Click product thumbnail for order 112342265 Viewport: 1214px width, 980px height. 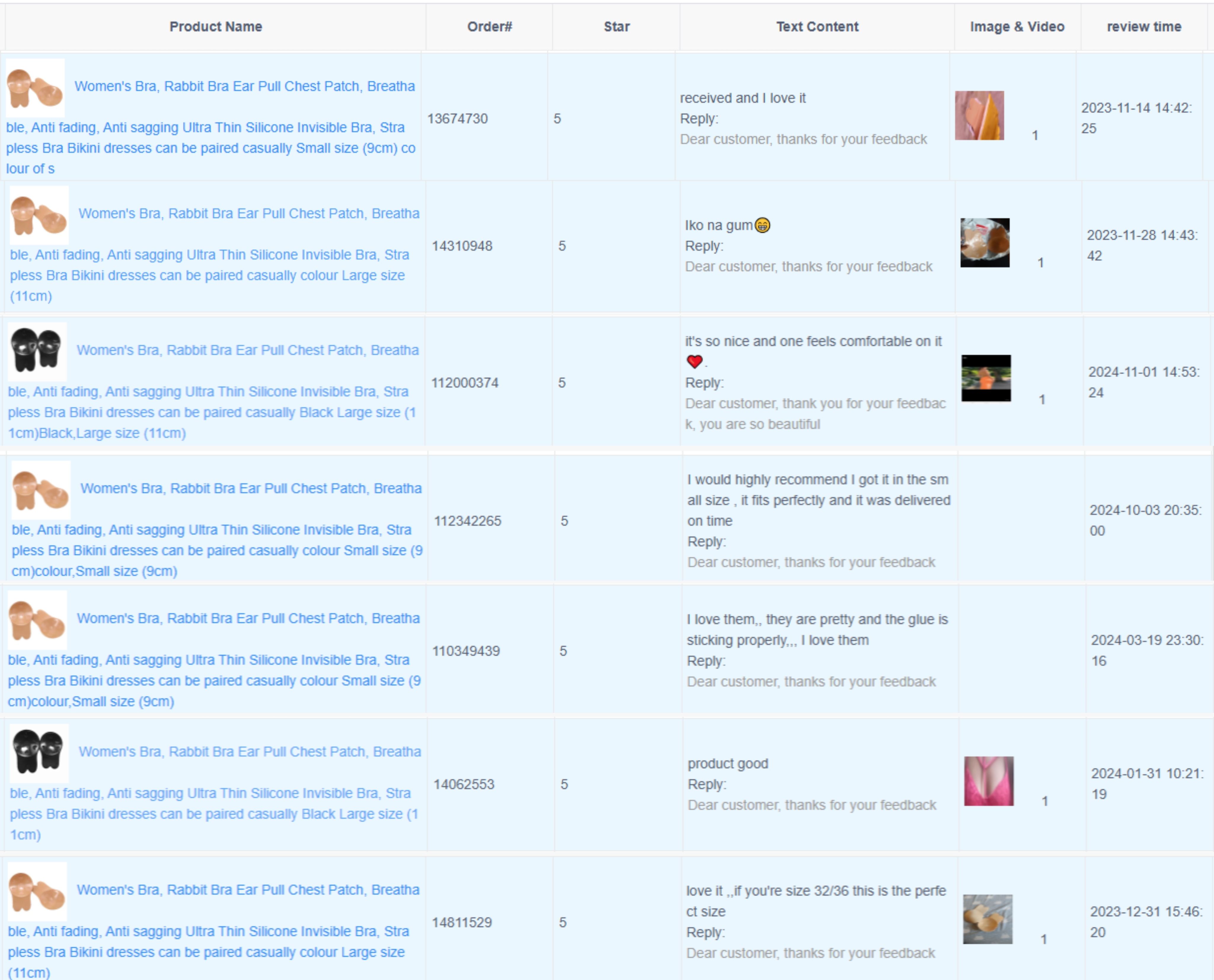pos(41,490)
